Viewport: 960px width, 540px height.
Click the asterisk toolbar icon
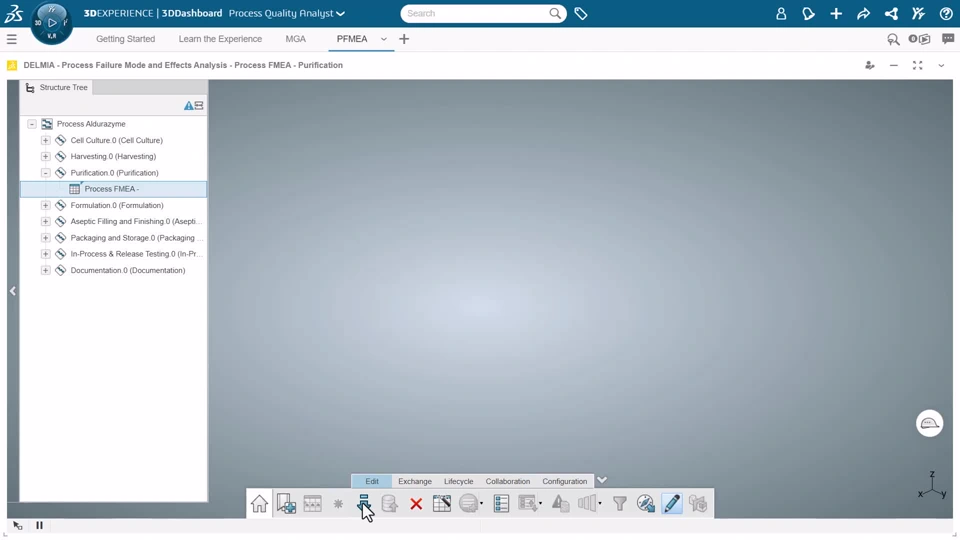point(338,503)
